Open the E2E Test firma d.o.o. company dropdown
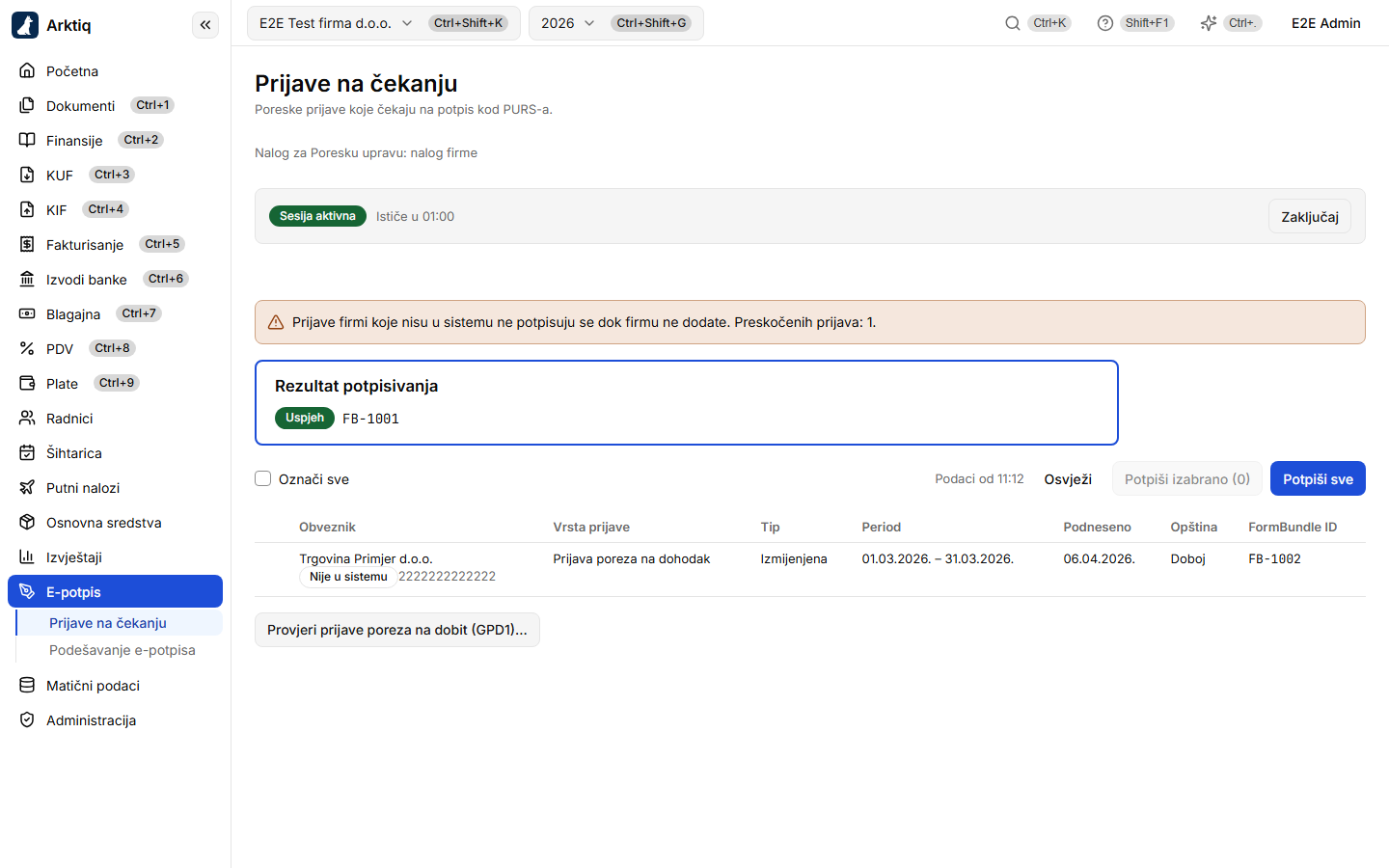Image resolution: width=1389 pixels, height=868 pixels. click(383, 23)
